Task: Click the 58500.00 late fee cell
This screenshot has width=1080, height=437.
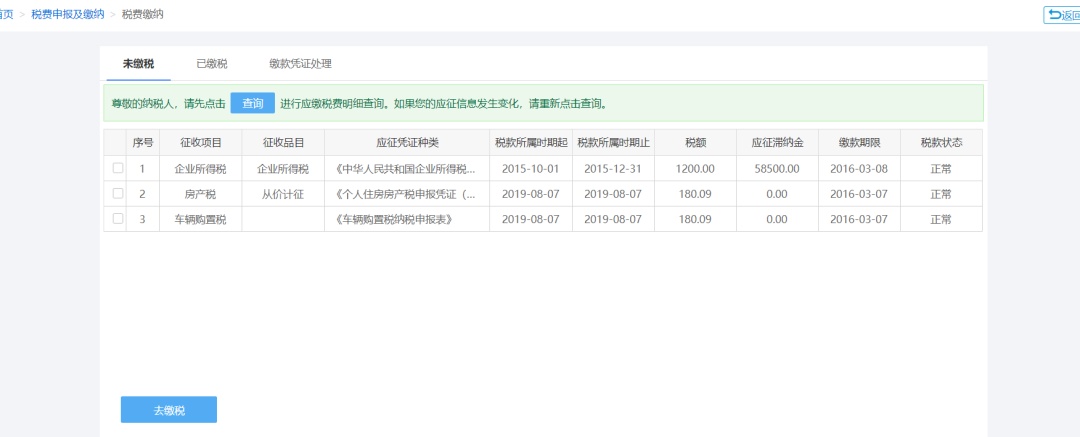Action: tap(777, 168)
